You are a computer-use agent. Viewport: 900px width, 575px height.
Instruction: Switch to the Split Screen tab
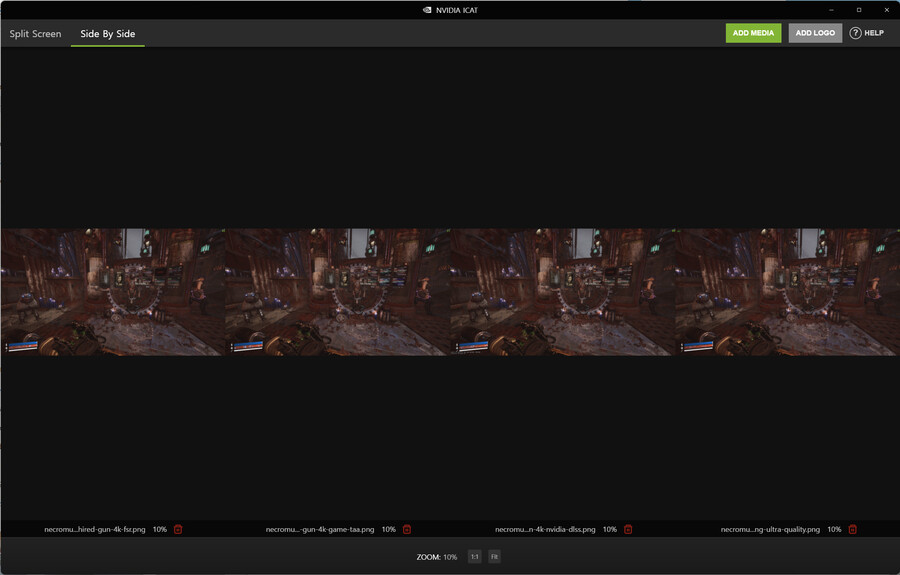pyautogui.click(x=35, y=34)
